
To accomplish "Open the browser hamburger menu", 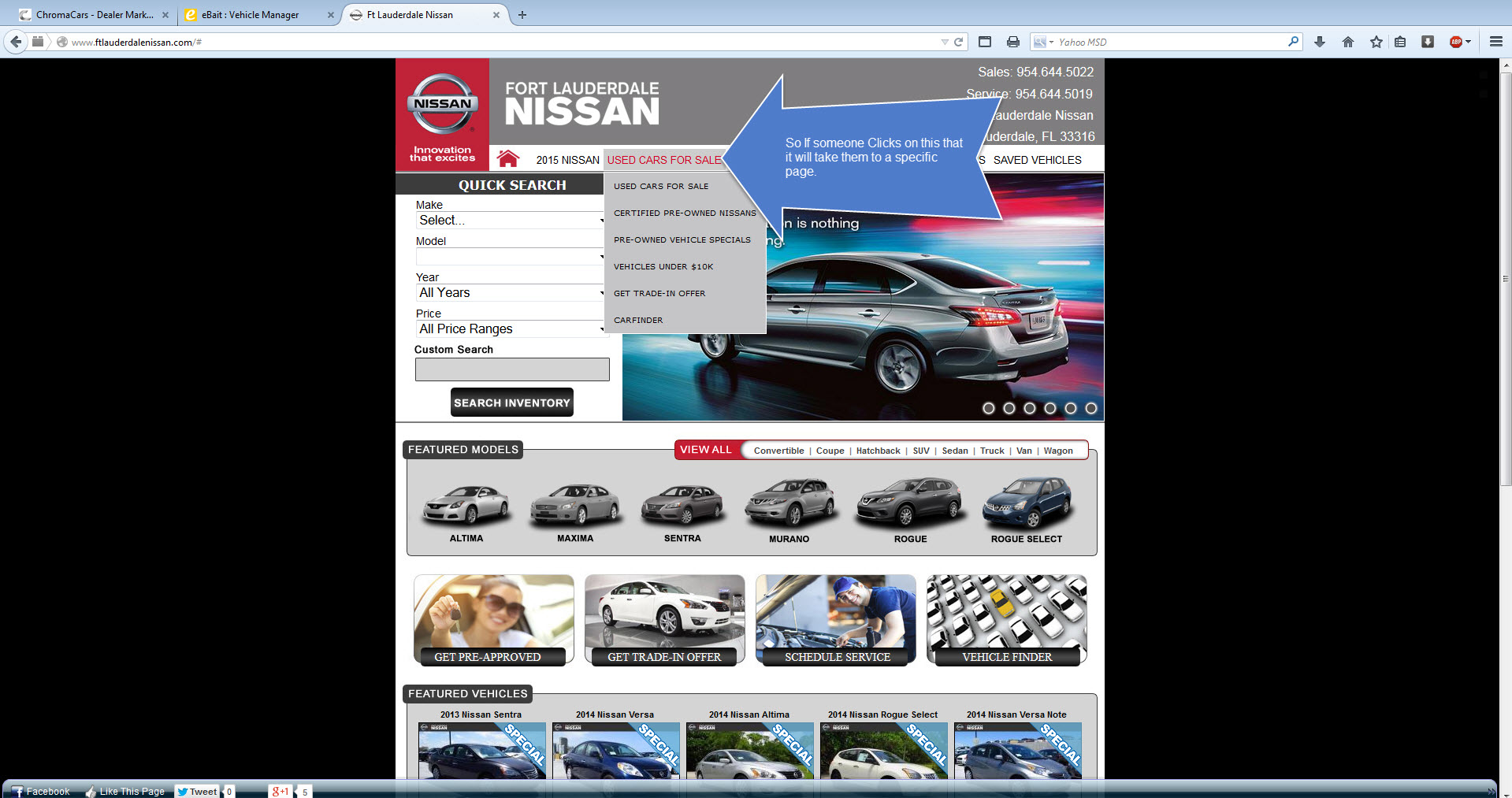I will [1495, 42].
